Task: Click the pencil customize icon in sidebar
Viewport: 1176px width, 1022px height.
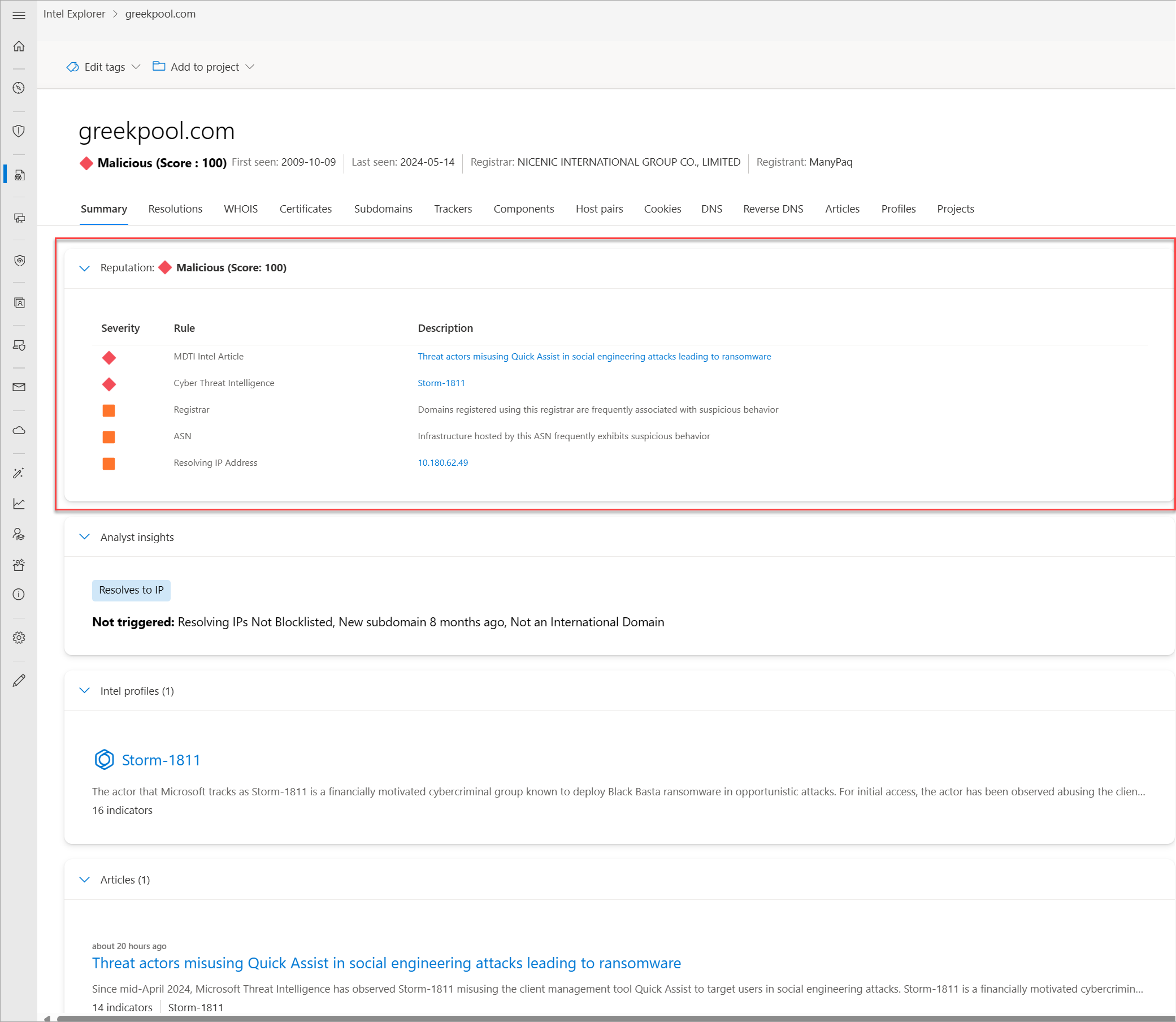Action: (19, 681)
